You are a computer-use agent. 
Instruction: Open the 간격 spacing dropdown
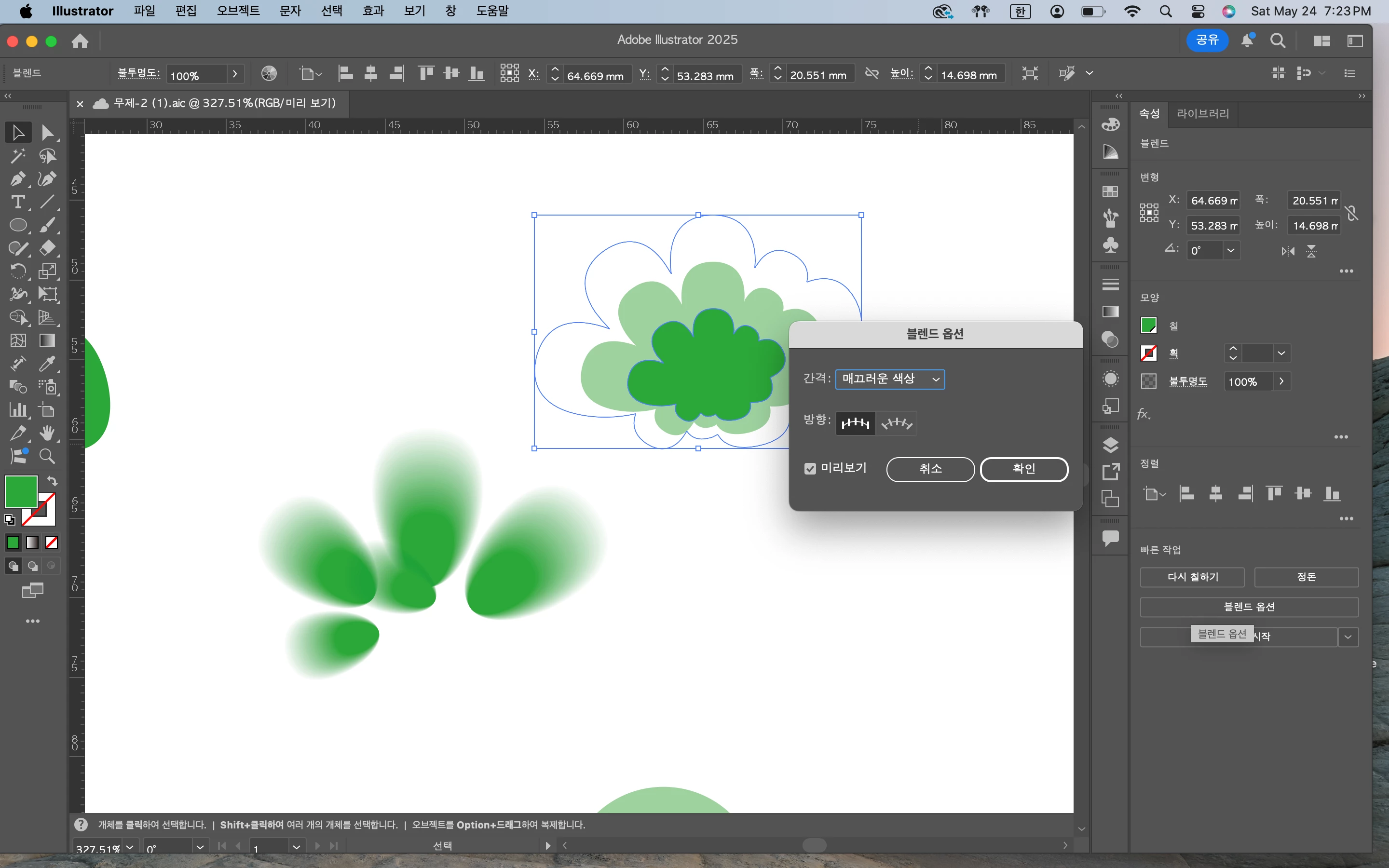(890, 379)
